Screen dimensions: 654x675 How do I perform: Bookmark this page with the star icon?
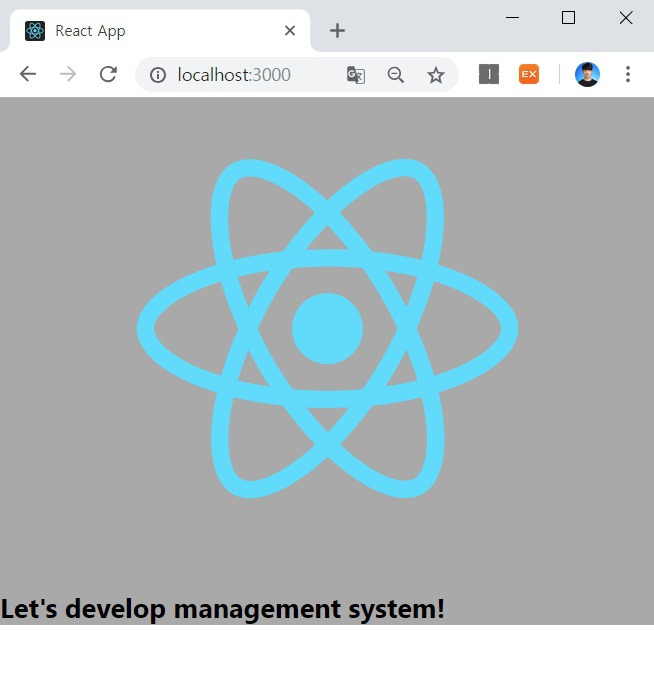pyautogui.click(x=436, y=75)
